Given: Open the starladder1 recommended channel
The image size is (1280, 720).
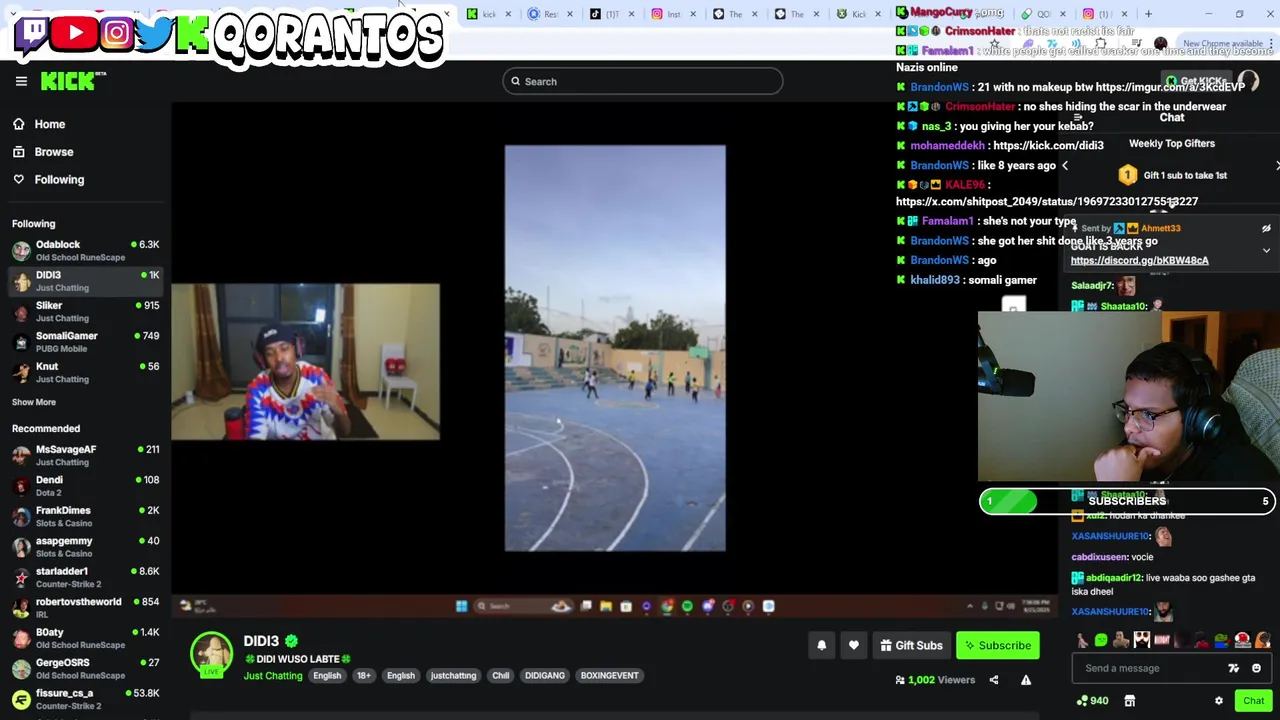Looking at the screenshot, I should pos(85,578).
